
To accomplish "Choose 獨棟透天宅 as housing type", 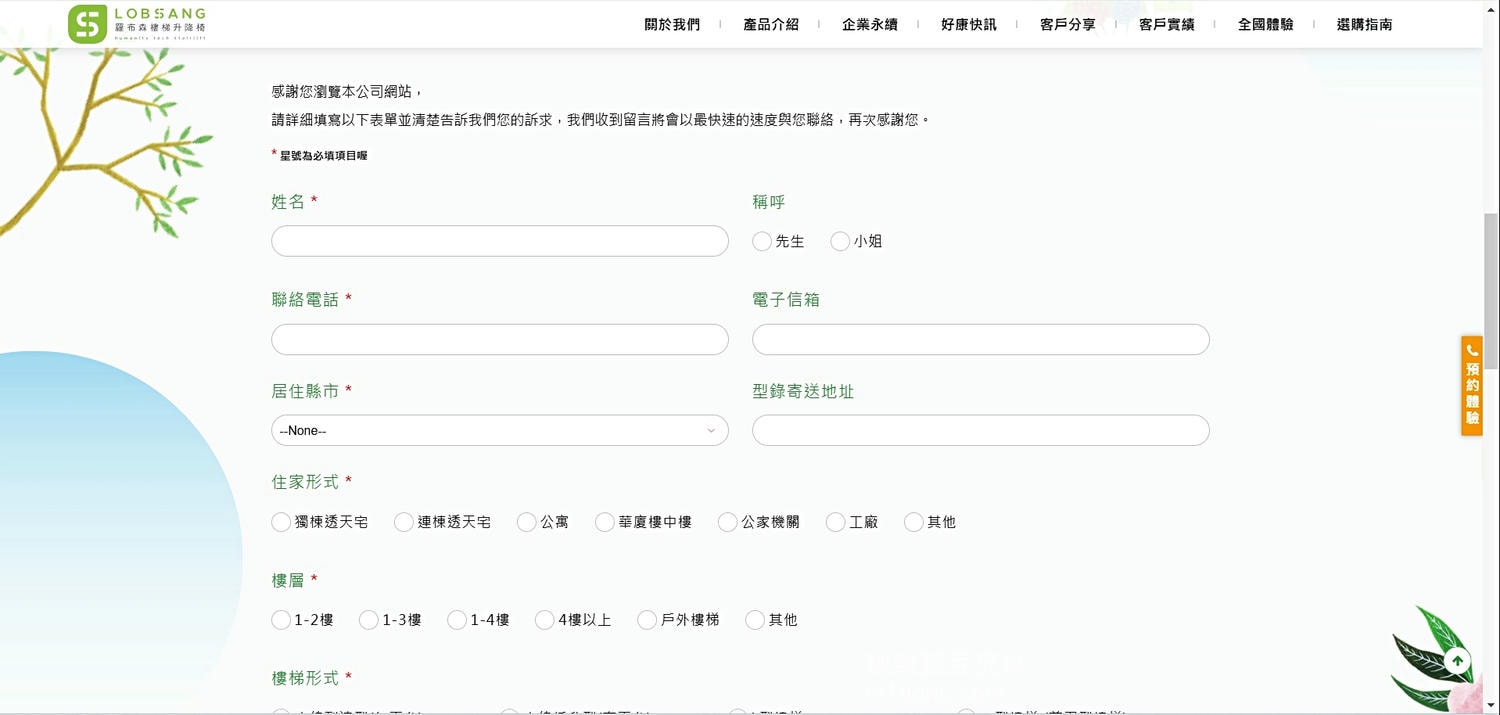I will point(281,522).
